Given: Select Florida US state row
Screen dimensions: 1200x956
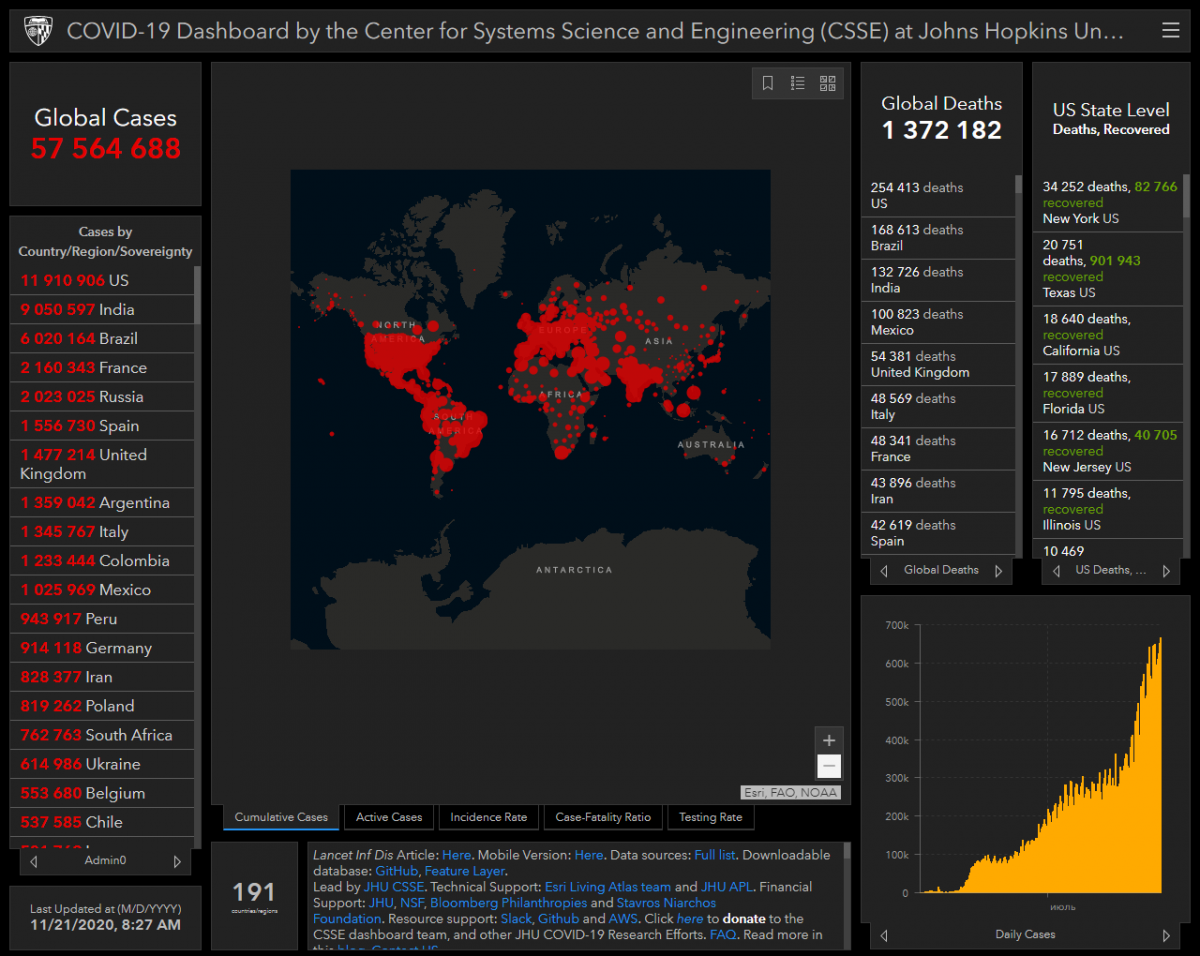Looking at the screenshot, I should pos(1107,393).
